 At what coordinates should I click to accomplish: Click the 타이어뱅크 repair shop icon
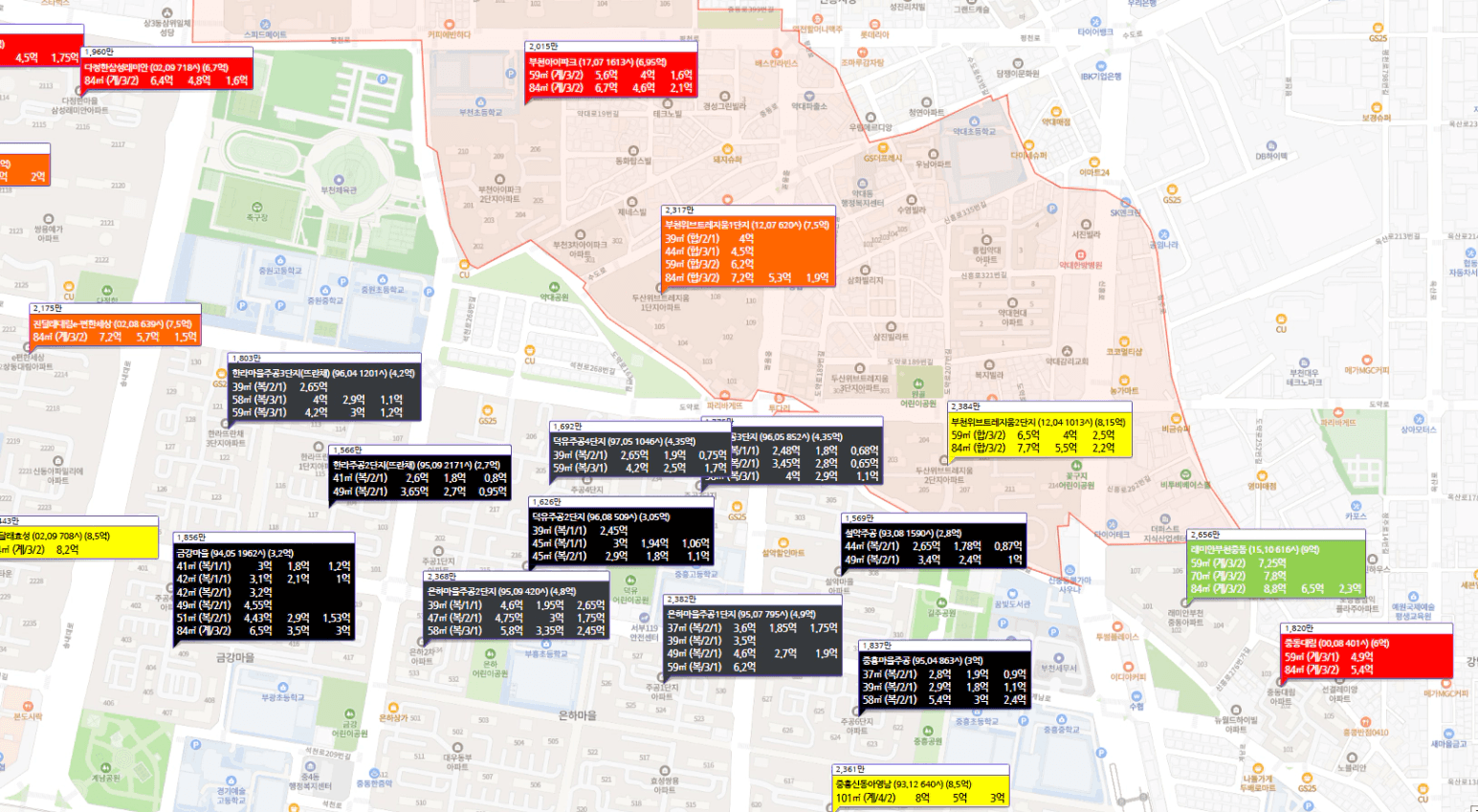coord(1096,20)
